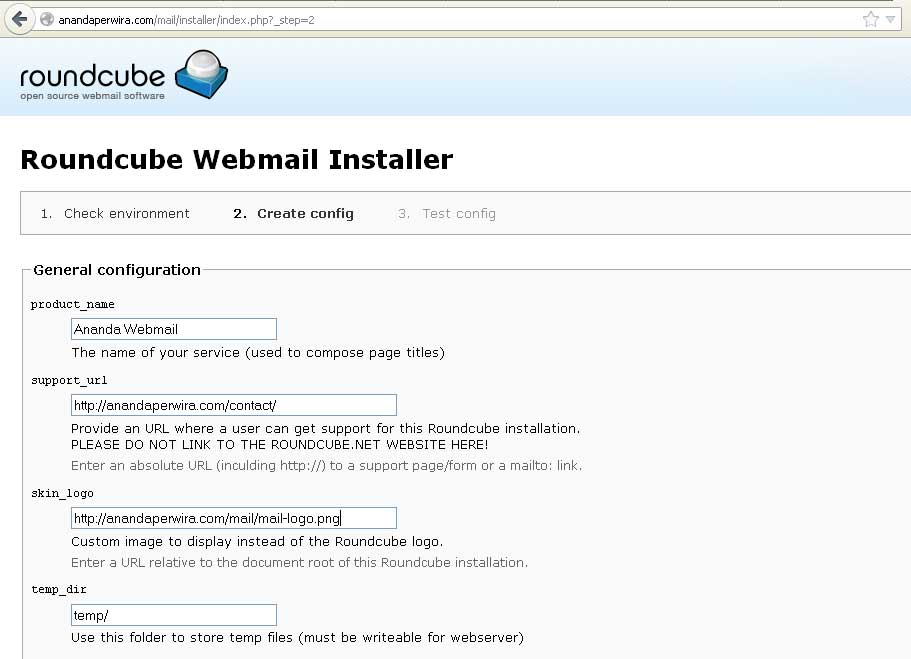Click the skin_logo label
Screen dimensions: 911x659
tap(62, 493)
